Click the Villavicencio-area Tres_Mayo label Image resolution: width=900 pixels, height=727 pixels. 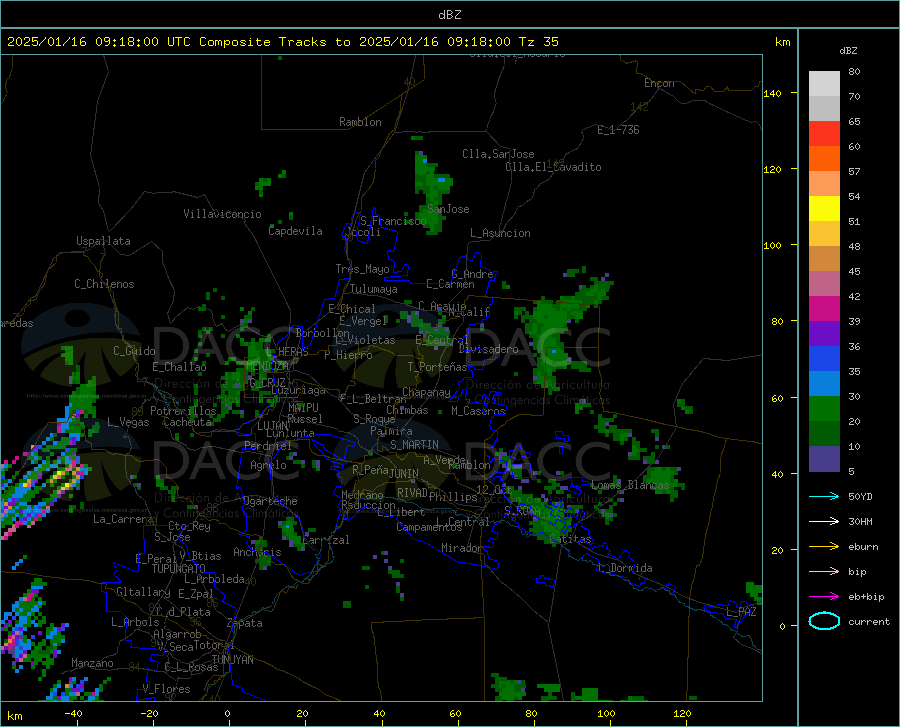click(x=362, y=269)
